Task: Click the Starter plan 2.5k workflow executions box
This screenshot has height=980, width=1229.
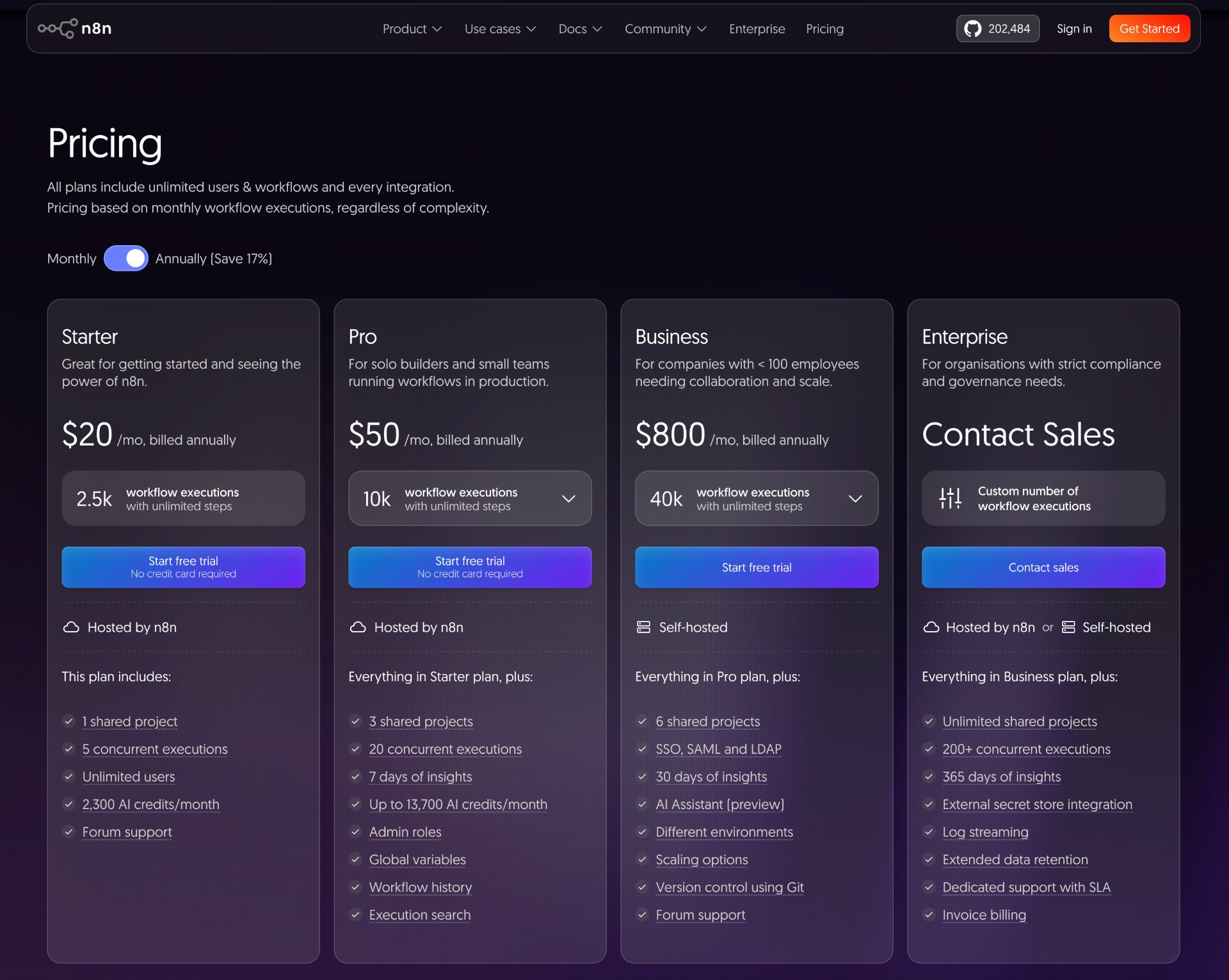Action: click(x=183, y=499)
